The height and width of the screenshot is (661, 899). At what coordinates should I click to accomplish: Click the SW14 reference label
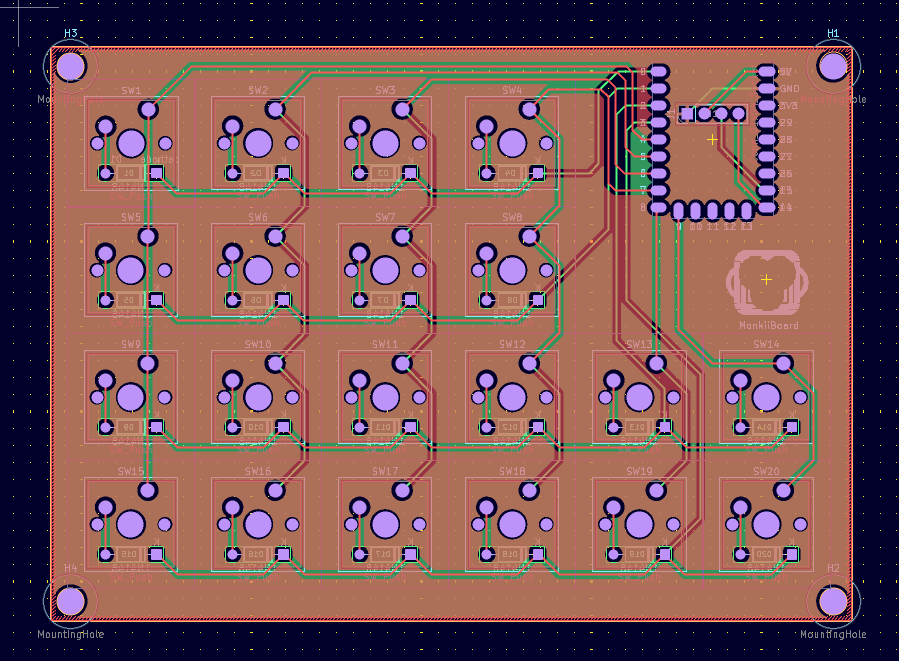pos(766,344)
